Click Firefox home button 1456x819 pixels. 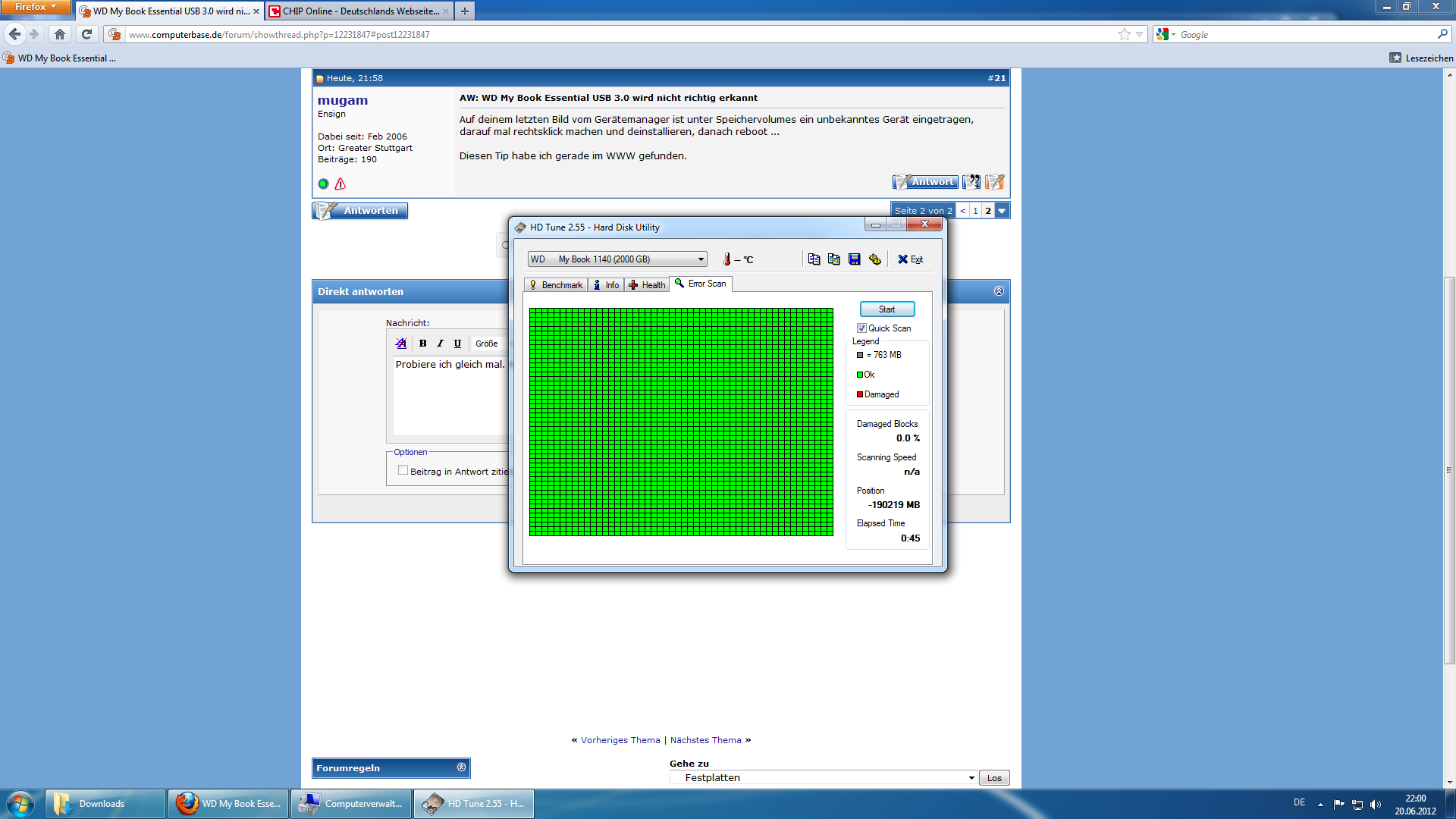coord(60,34)
